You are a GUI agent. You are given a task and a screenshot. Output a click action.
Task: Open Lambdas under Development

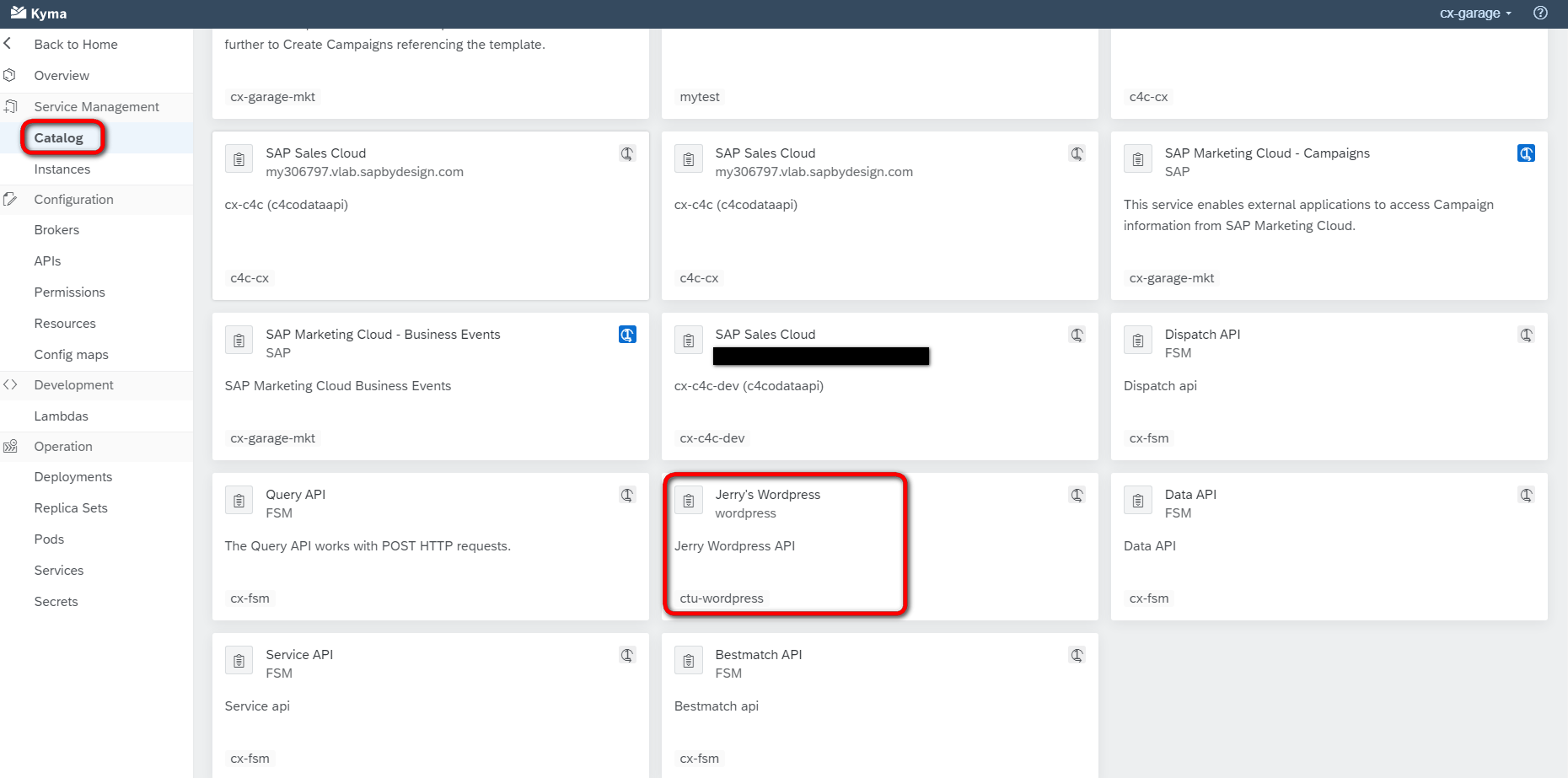(x=61, y=416)
